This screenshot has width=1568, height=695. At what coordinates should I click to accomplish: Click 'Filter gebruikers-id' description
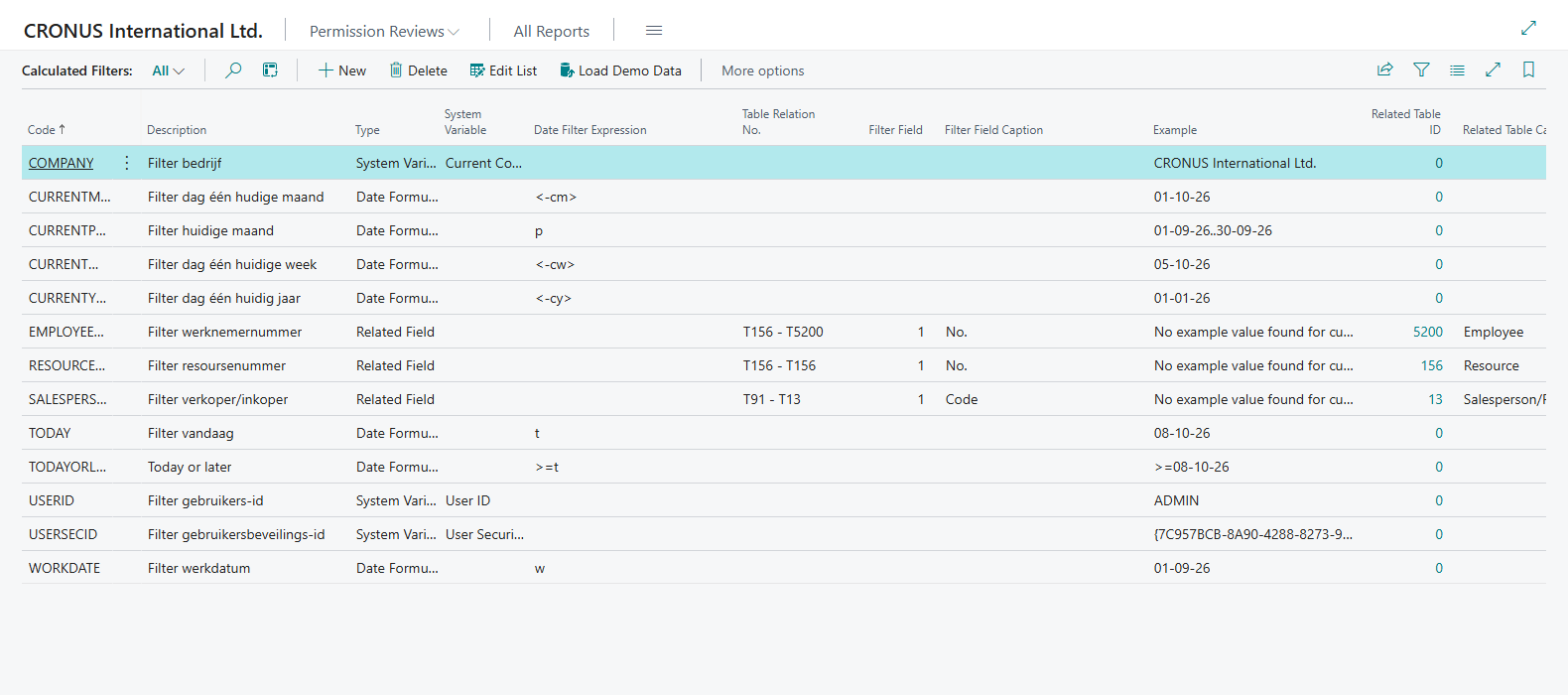[205, 500]
